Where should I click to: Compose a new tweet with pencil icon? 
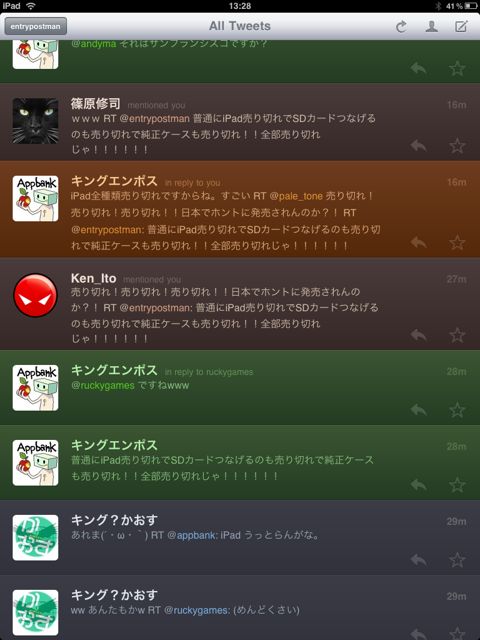461,27
